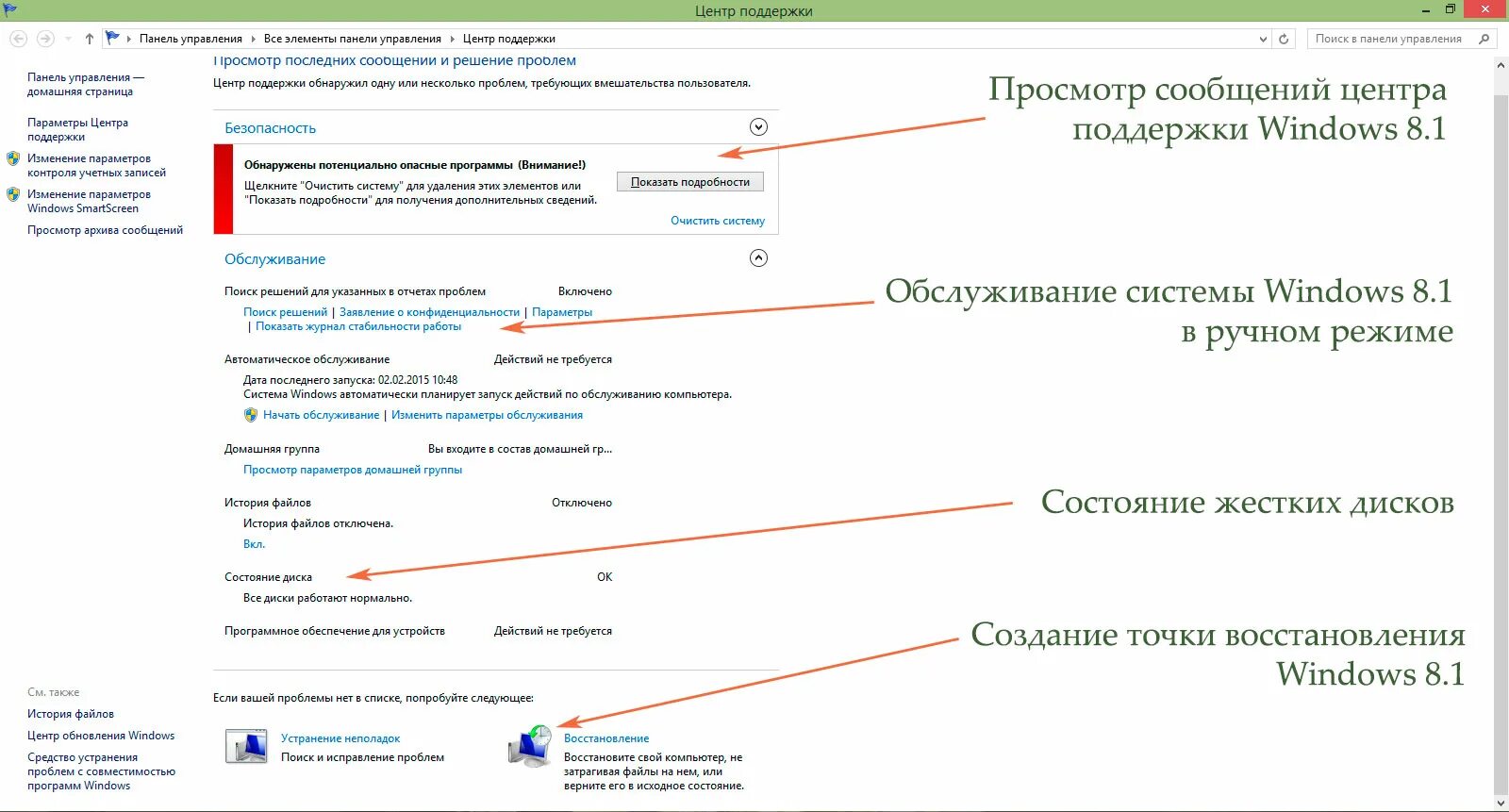The image size is (1509, 812).
Task: Expand the 'Безопасность' section chevron
Action: tap(758, 127)
